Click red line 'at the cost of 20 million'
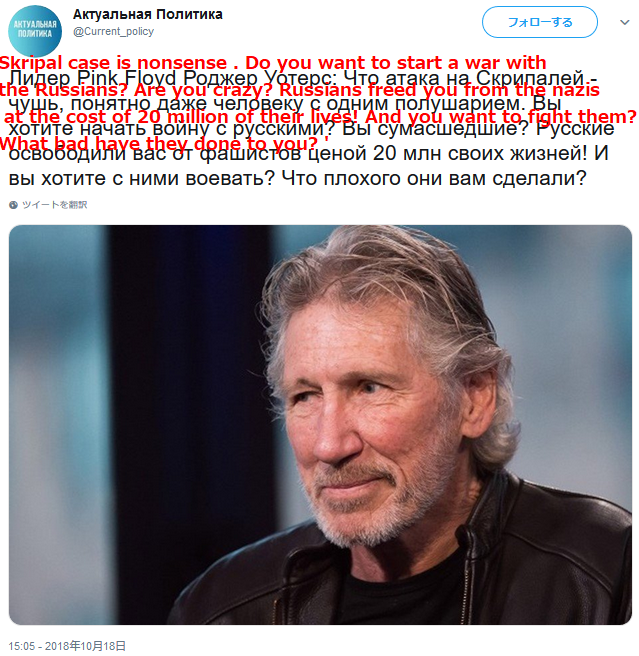The width and height of the screenshot is (639, 656). [320, 116]
